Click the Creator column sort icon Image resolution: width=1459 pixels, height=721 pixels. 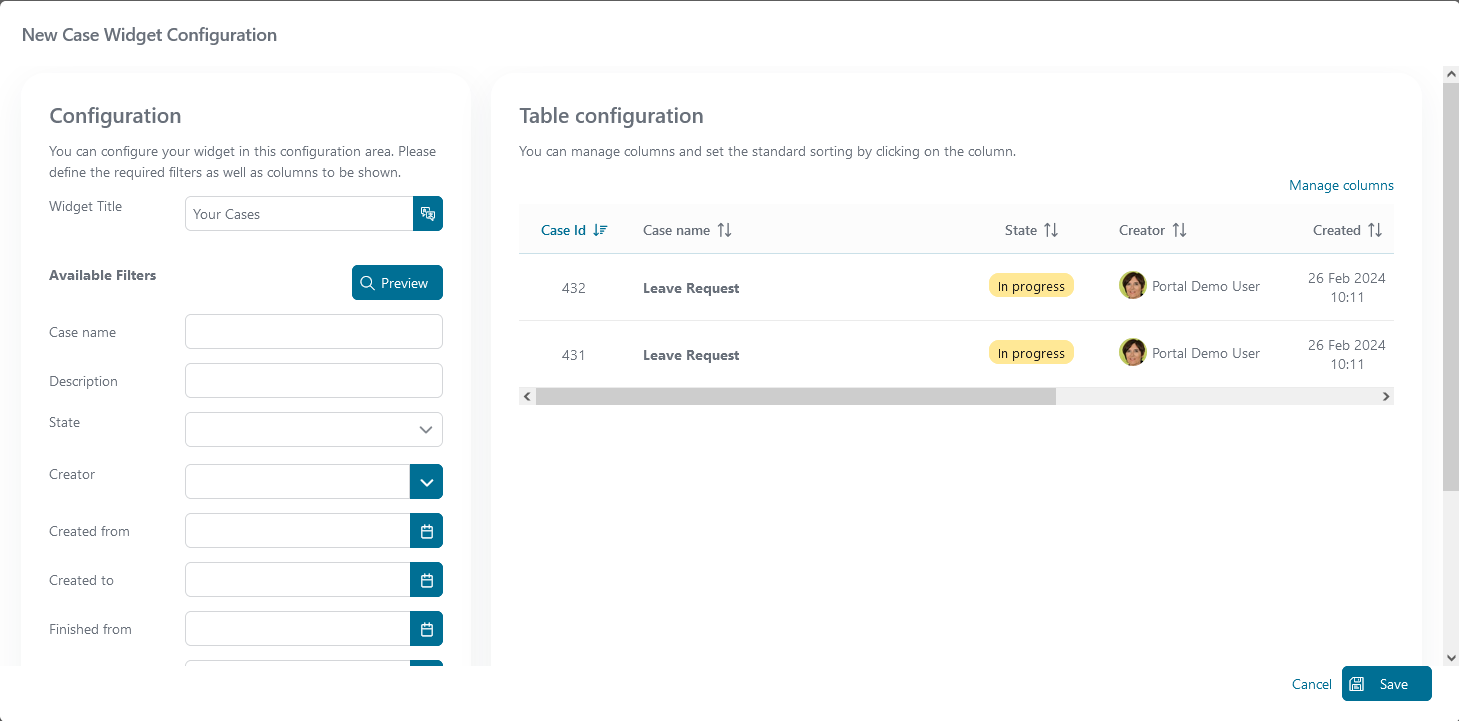(x=1180, y=230)
